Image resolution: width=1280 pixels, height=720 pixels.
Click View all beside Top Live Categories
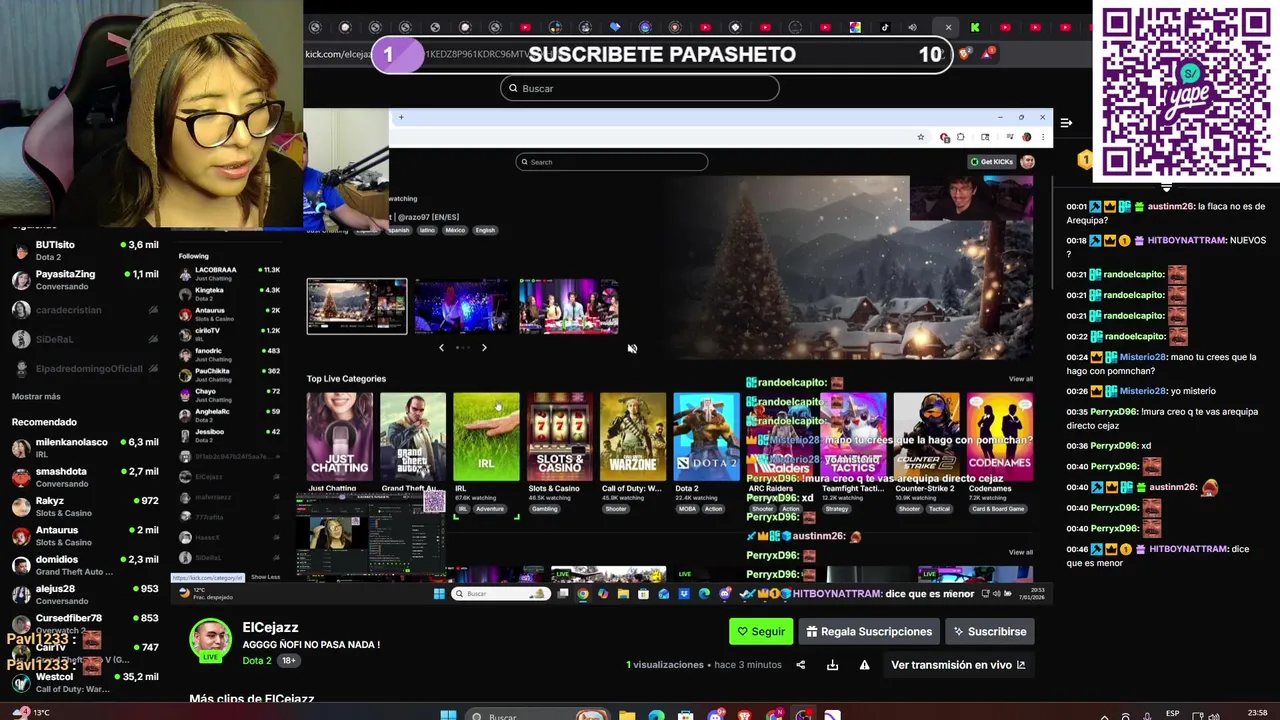pos(1020,379)
